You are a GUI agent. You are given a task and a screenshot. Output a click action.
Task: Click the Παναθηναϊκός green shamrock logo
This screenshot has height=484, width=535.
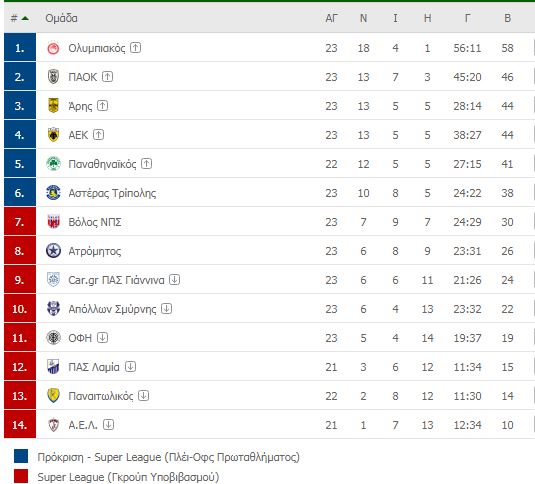53,164
